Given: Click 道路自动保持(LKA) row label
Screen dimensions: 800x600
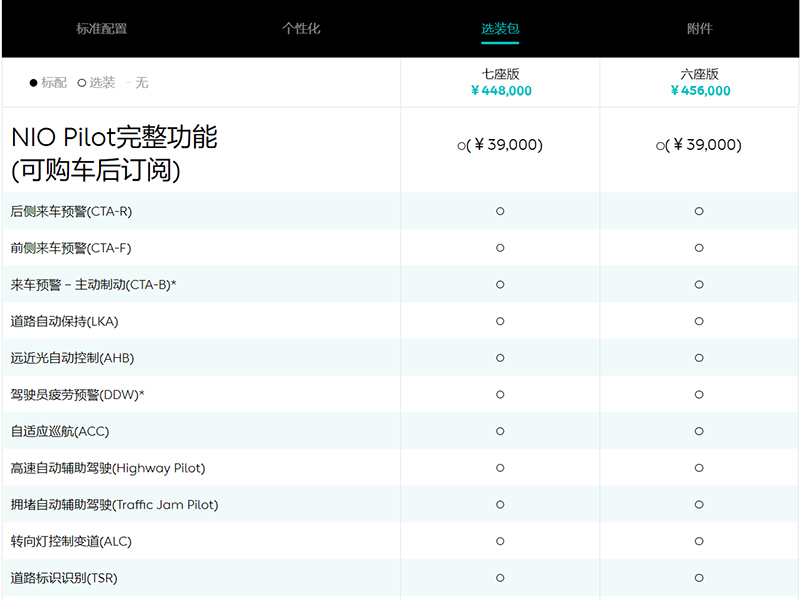Looking at the screenshot, I should pos(64,321).
